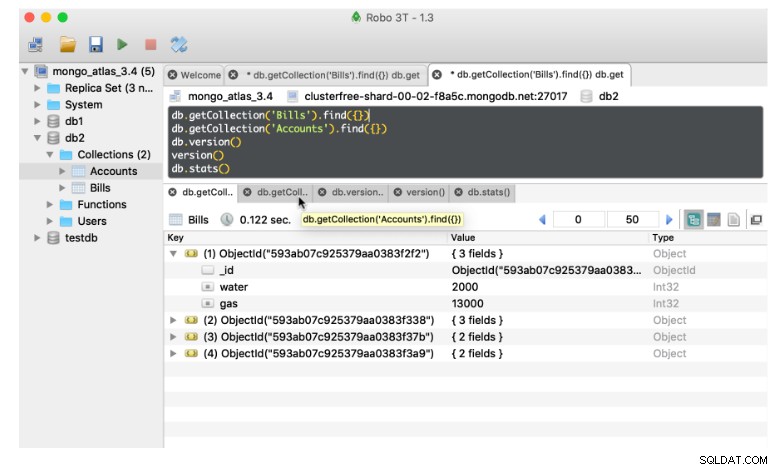
Task: Click the clusterfree-shard server address label
Action: pyautogui.click(x=436, y=96)
